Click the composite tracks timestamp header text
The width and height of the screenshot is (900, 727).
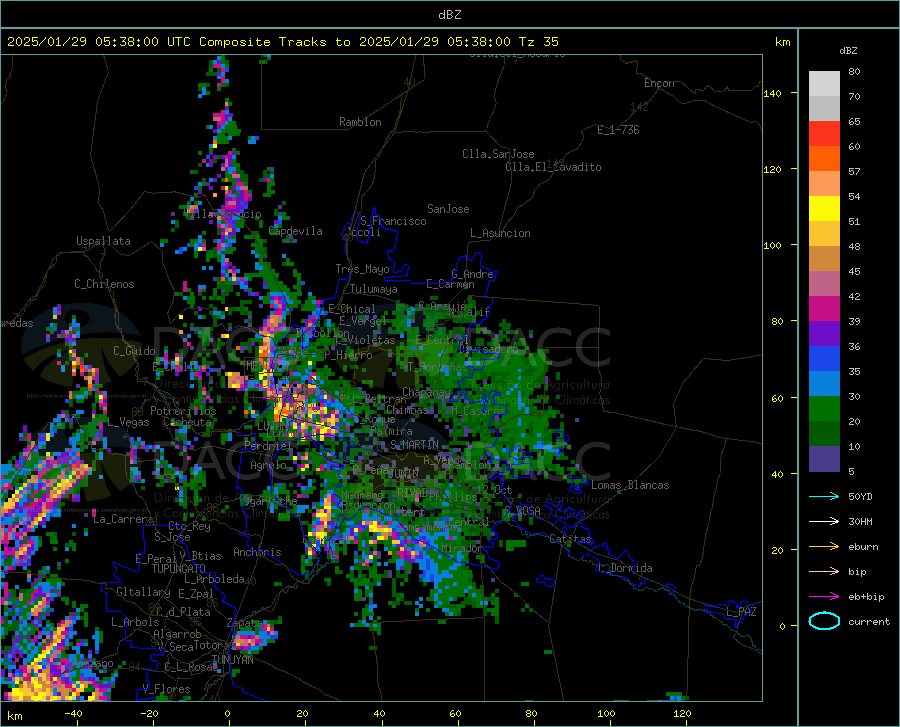(x=282, y=42)
